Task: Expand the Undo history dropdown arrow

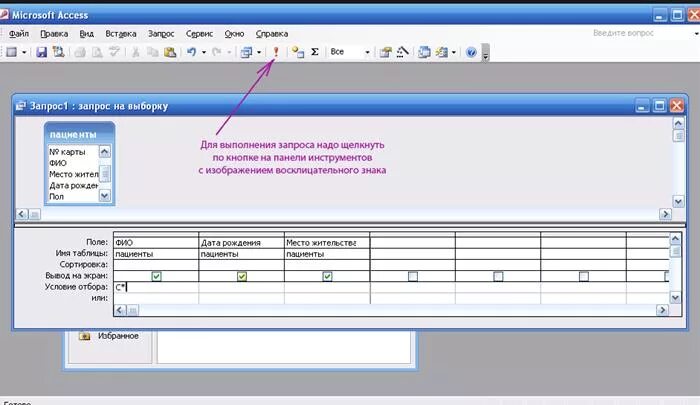Action: point(204,52)
